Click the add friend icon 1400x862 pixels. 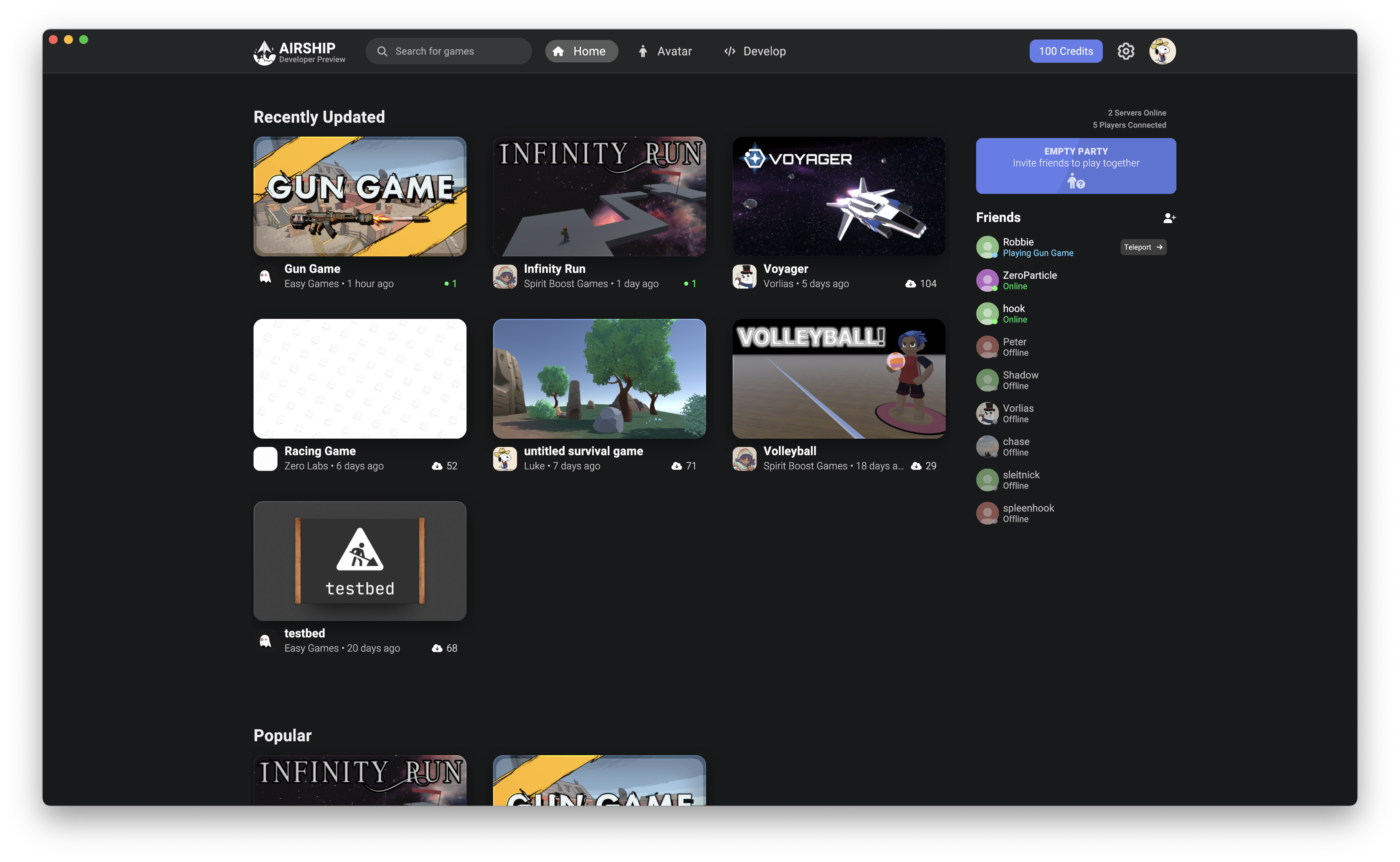pyautogui.click(x=1169, y=218)
